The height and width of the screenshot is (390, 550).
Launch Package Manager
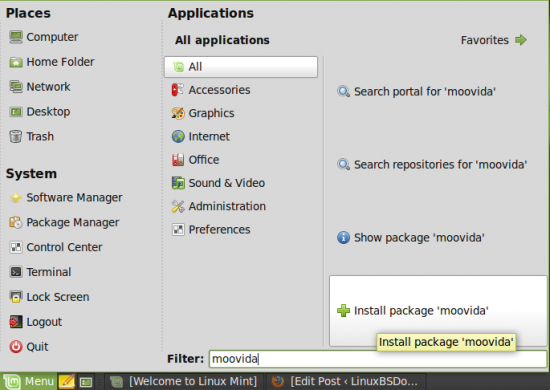(64, 222)
